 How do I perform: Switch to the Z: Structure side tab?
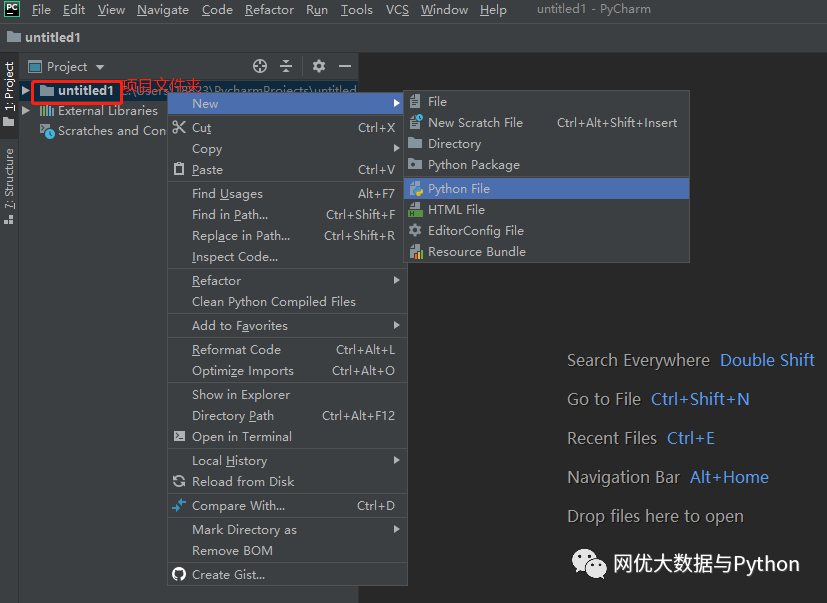pyautogui.click(x=9, y=186)
